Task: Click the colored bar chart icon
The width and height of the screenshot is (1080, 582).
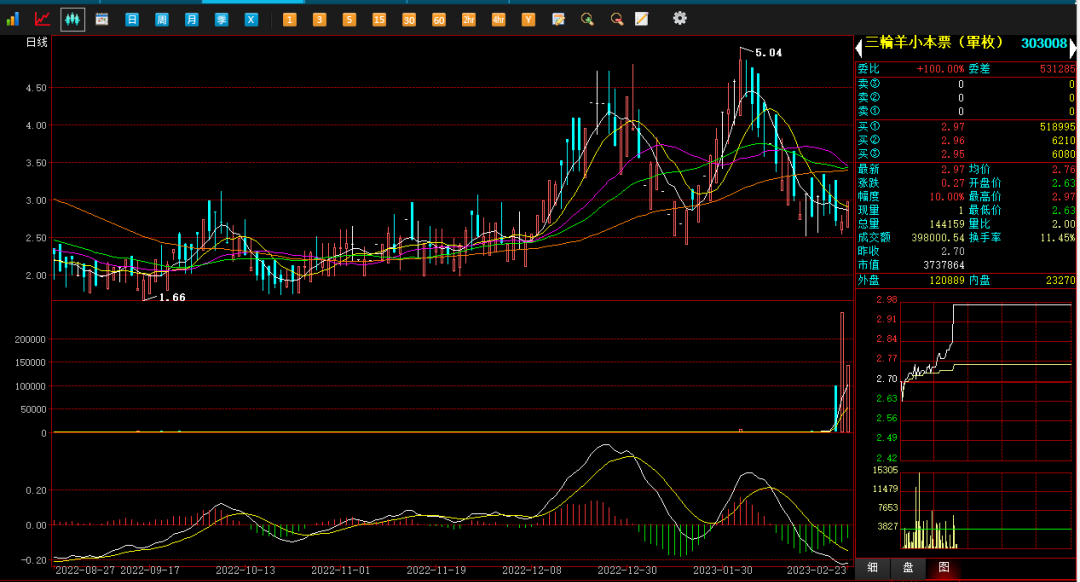Action: coord(13,19)
